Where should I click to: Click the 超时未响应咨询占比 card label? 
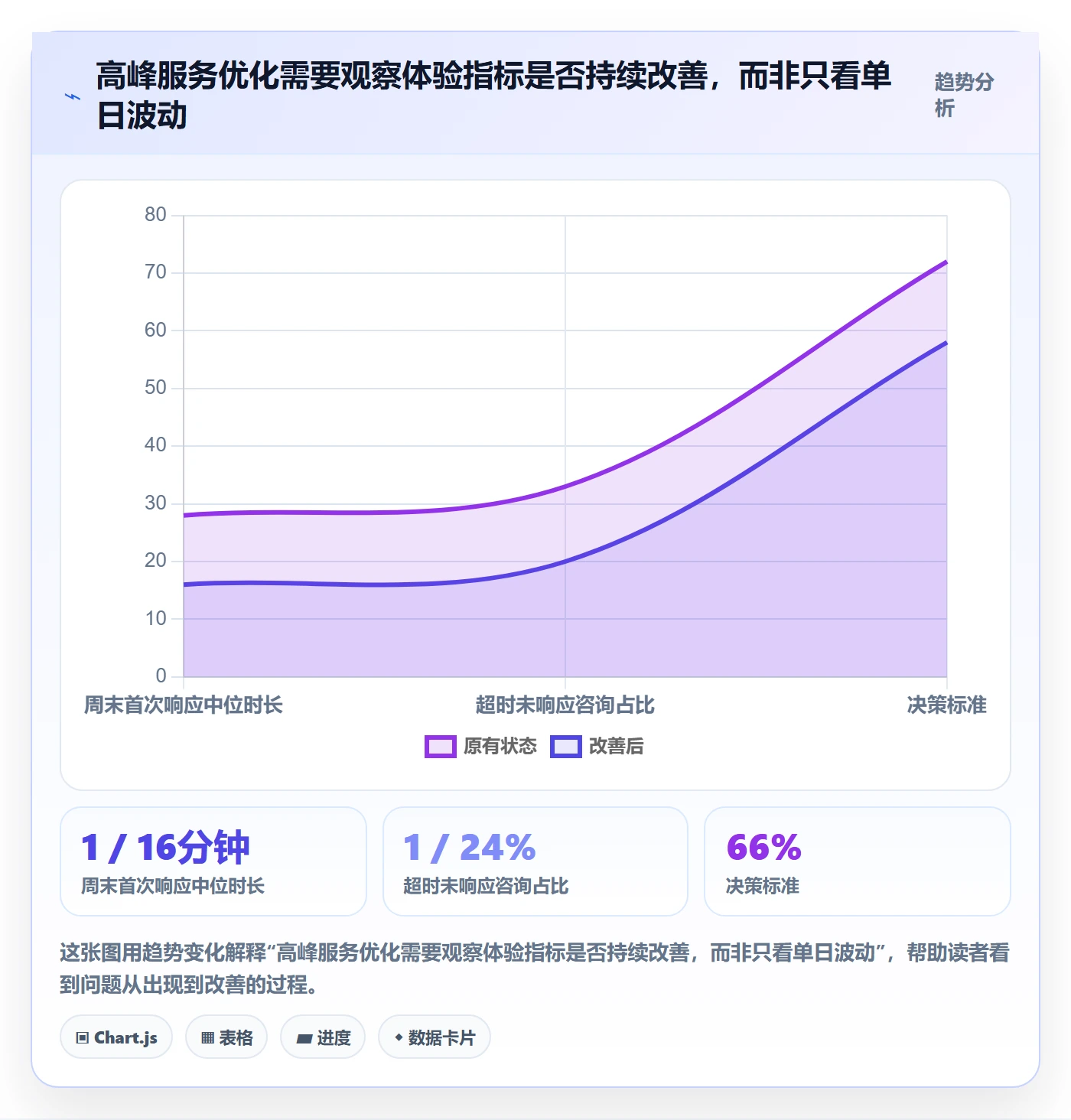pyautogui.click(x=486, y=886)
